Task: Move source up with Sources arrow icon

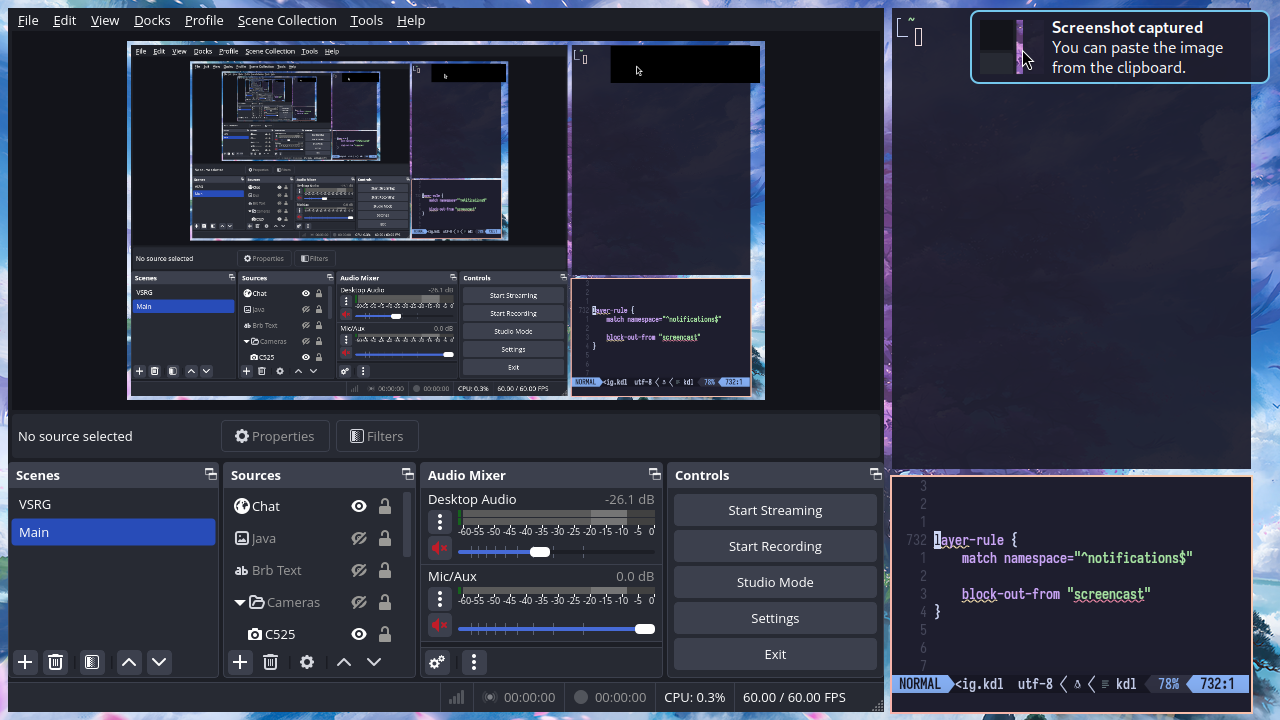Action: [x=344, y=662]
